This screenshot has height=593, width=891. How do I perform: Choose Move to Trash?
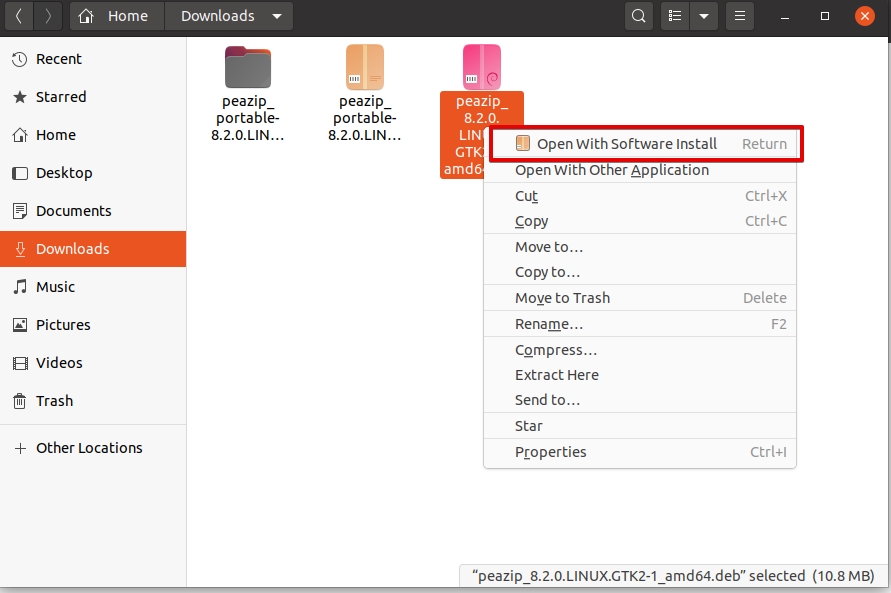click(x=640, y=298)
